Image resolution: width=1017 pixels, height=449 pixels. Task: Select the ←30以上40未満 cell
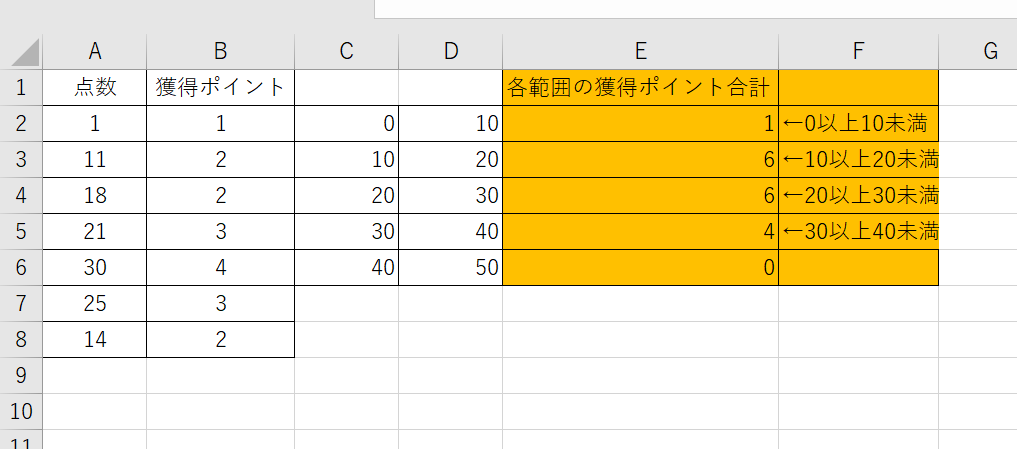tap(858, 232)
